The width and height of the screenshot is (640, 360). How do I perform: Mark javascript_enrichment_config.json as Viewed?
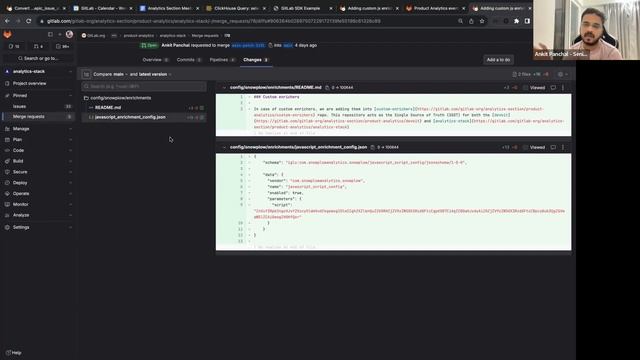[534, 147]
